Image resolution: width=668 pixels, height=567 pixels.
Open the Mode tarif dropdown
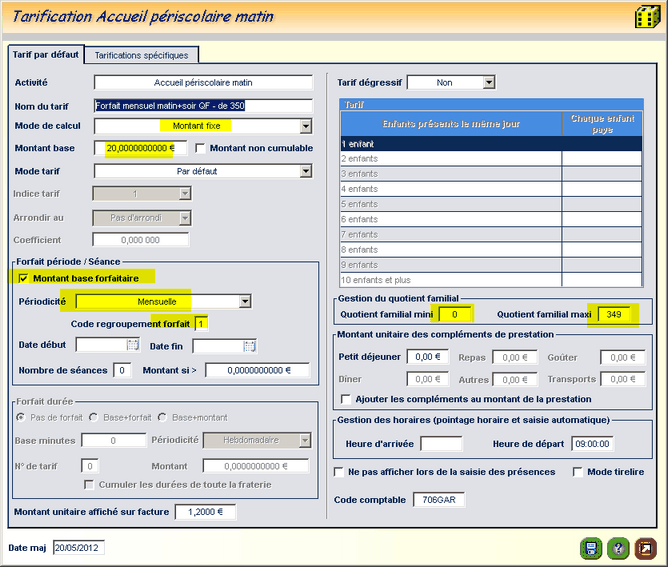coord(306,171)
